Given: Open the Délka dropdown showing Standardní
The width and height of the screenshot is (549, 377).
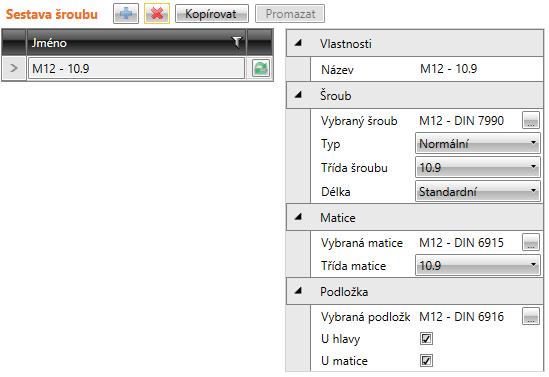Looking at the screenshot, I should tap(478, 191).
